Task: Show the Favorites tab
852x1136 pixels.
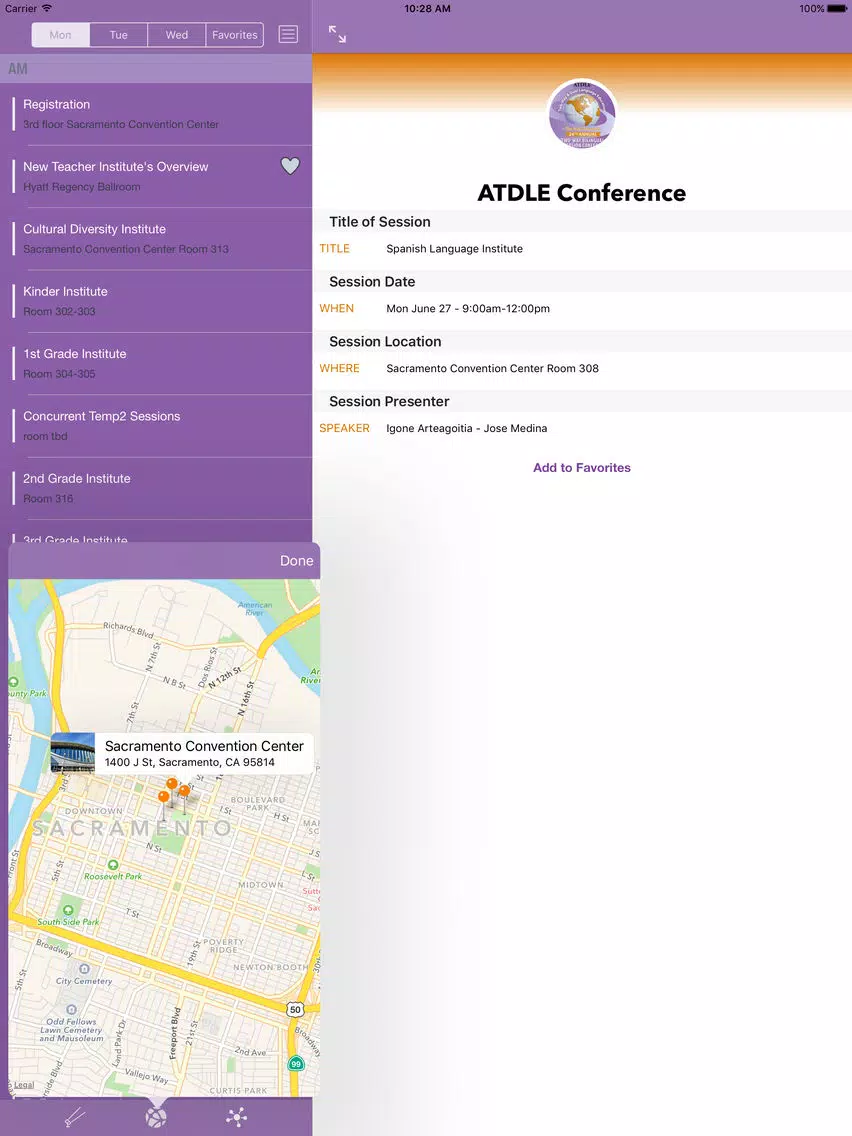Action: (x=235, y=35)
